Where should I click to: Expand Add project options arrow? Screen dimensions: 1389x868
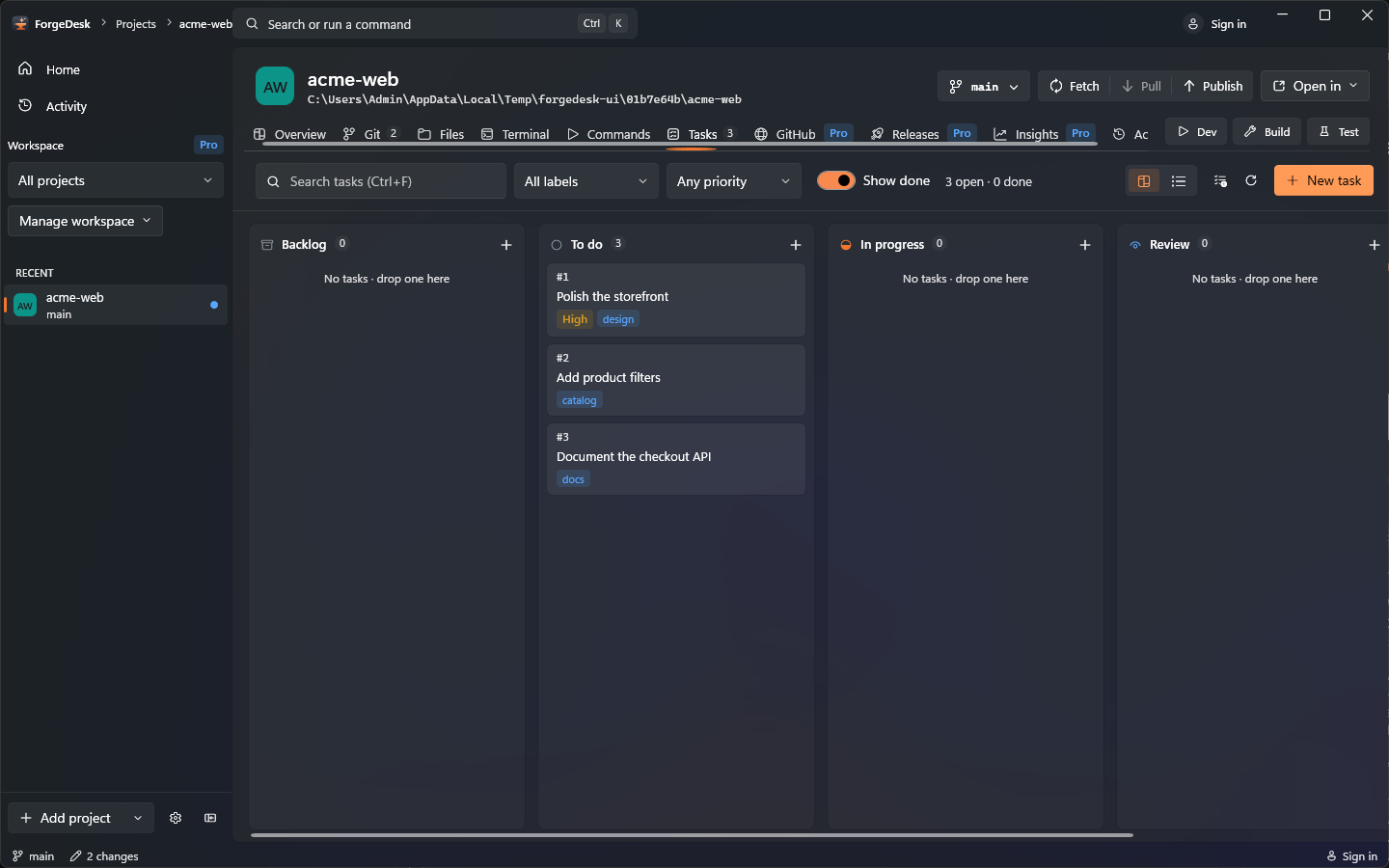138,818
